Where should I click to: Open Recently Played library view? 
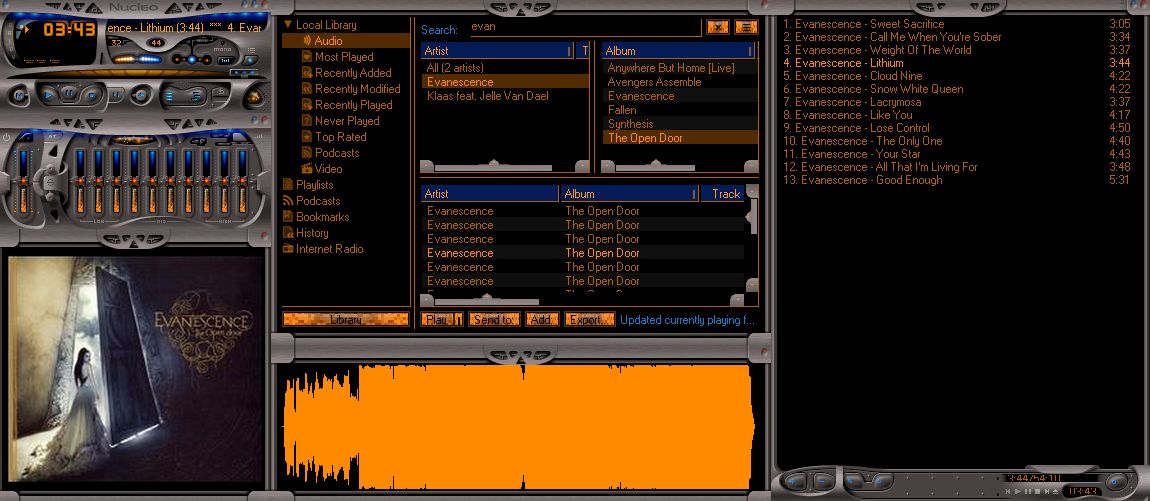tap(354, 105)
